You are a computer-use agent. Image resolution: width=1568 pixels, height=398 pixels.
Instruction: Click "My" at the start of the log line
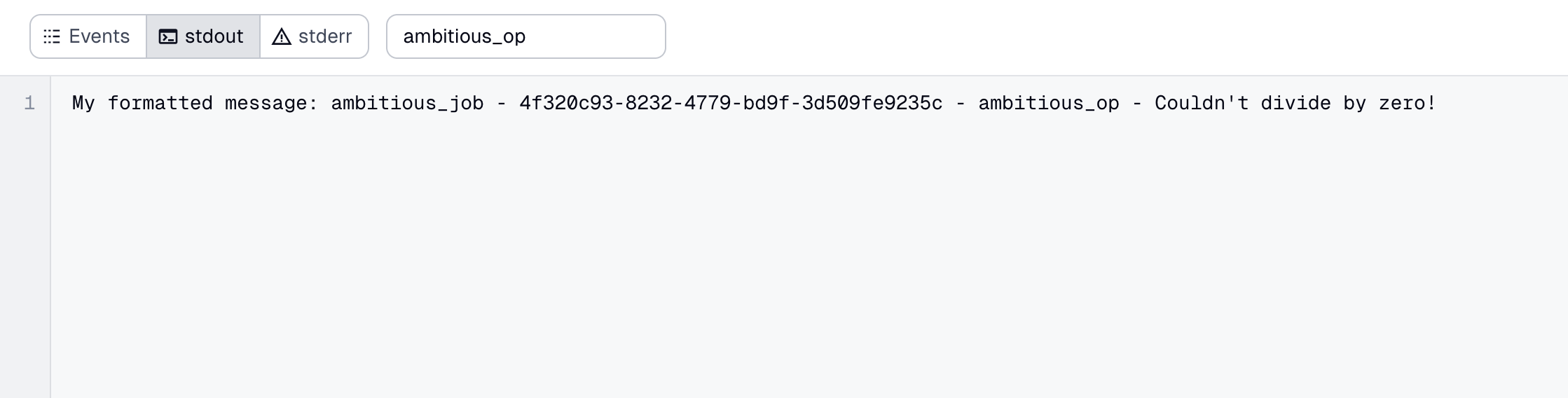pyautogui.click(x=83, y=104)
